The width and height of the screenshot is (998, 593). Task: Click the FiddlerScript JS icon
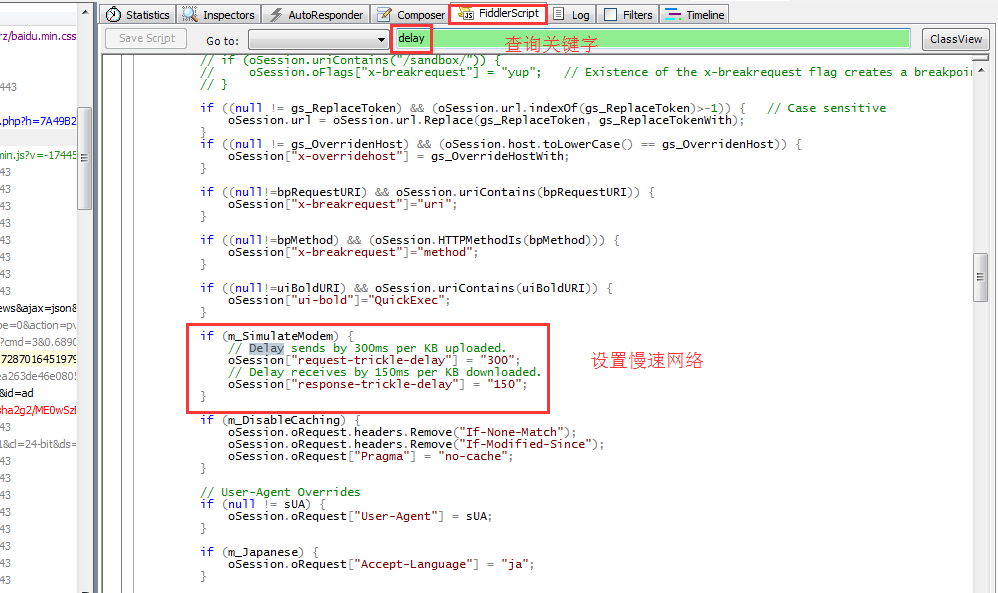pyautogui.click(x=466, y=13)
